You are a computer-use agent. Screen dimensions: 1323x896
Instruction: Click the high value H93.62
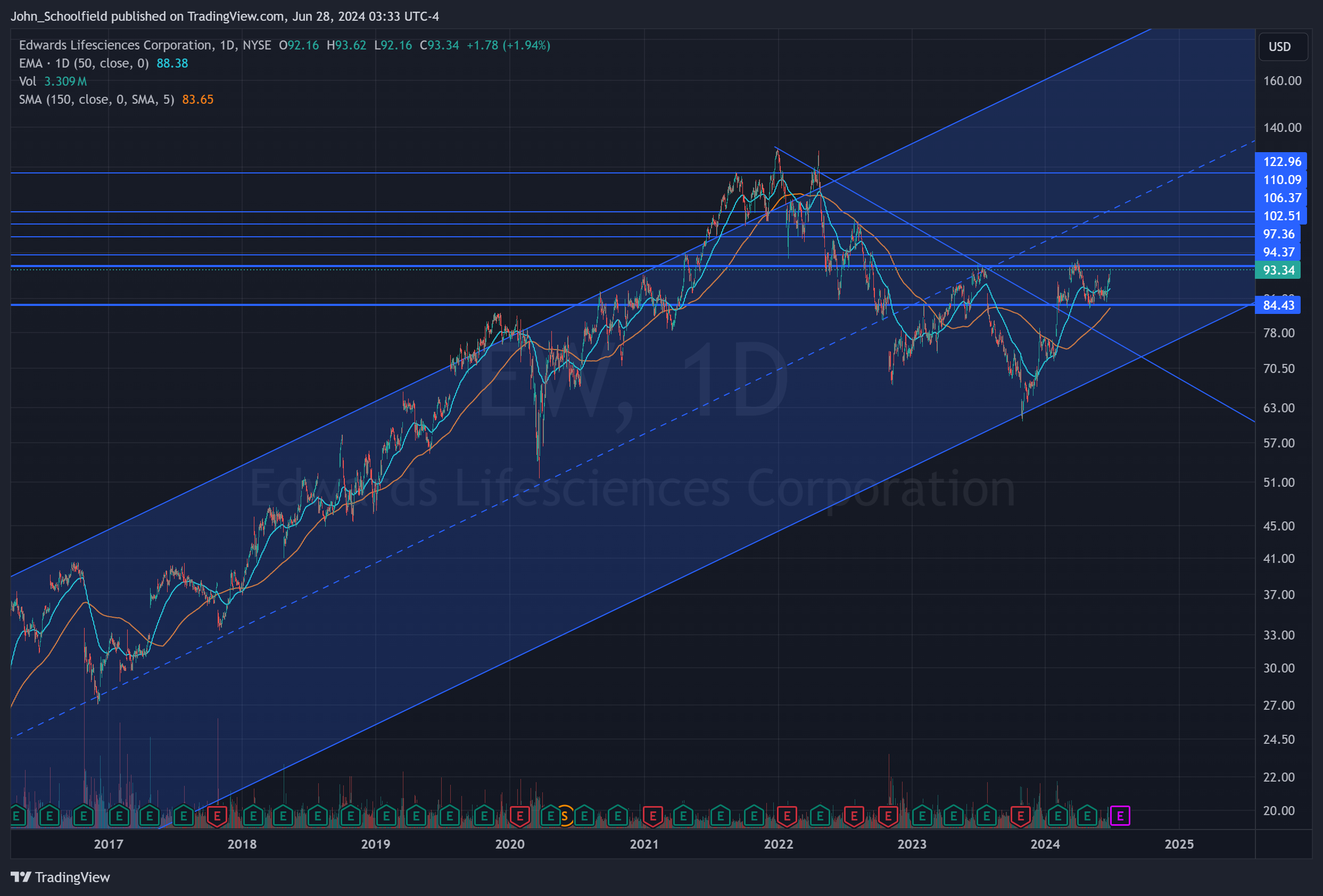pos(346,45)
